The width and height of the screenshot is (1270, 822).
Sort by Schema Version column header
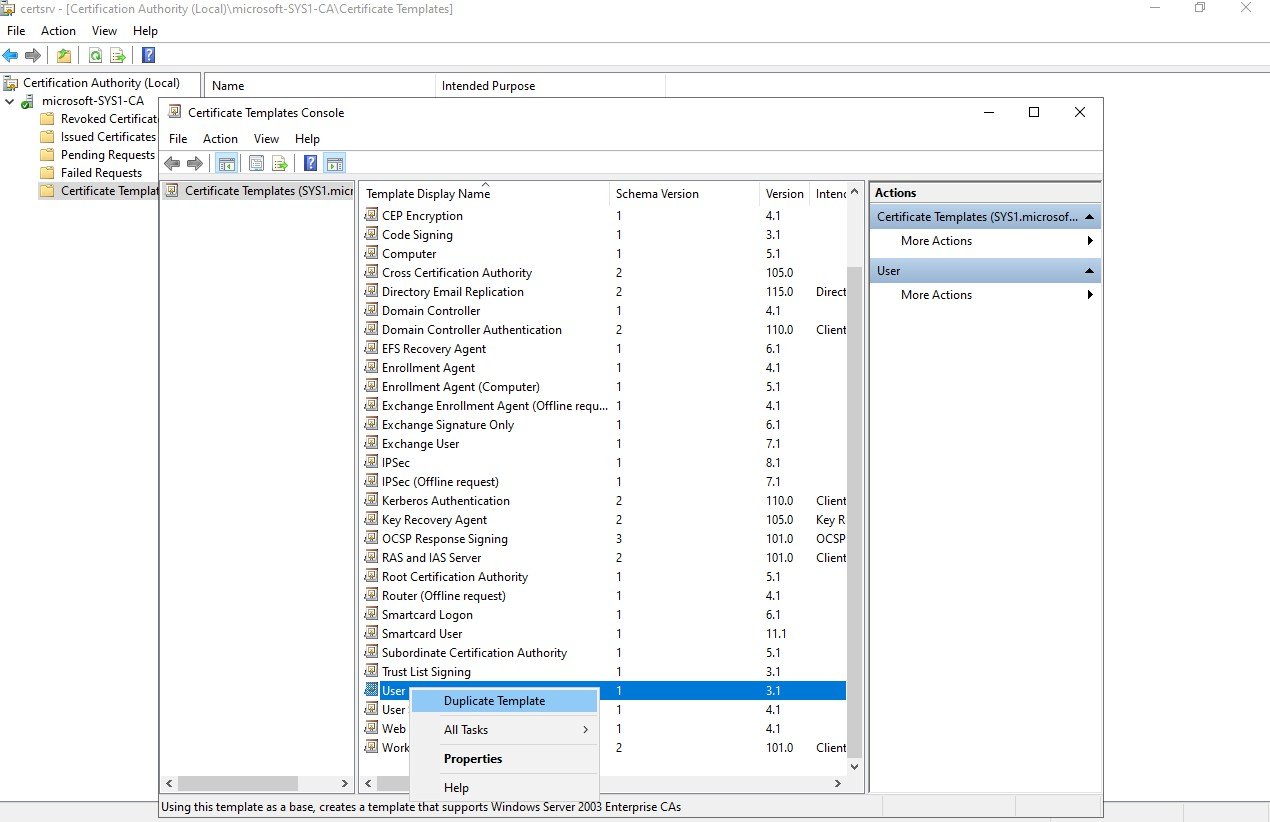click(x=685, y=193)
